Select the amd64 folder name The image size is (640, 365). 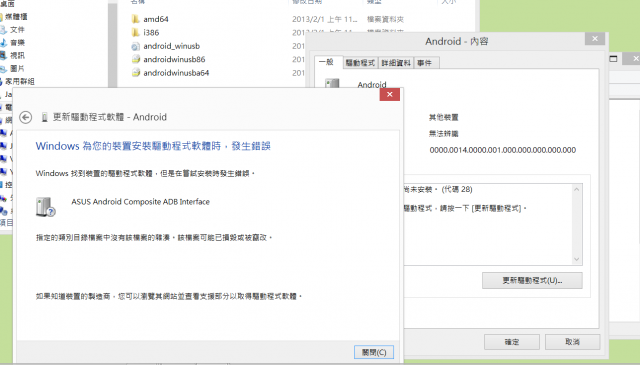point(156,19)
